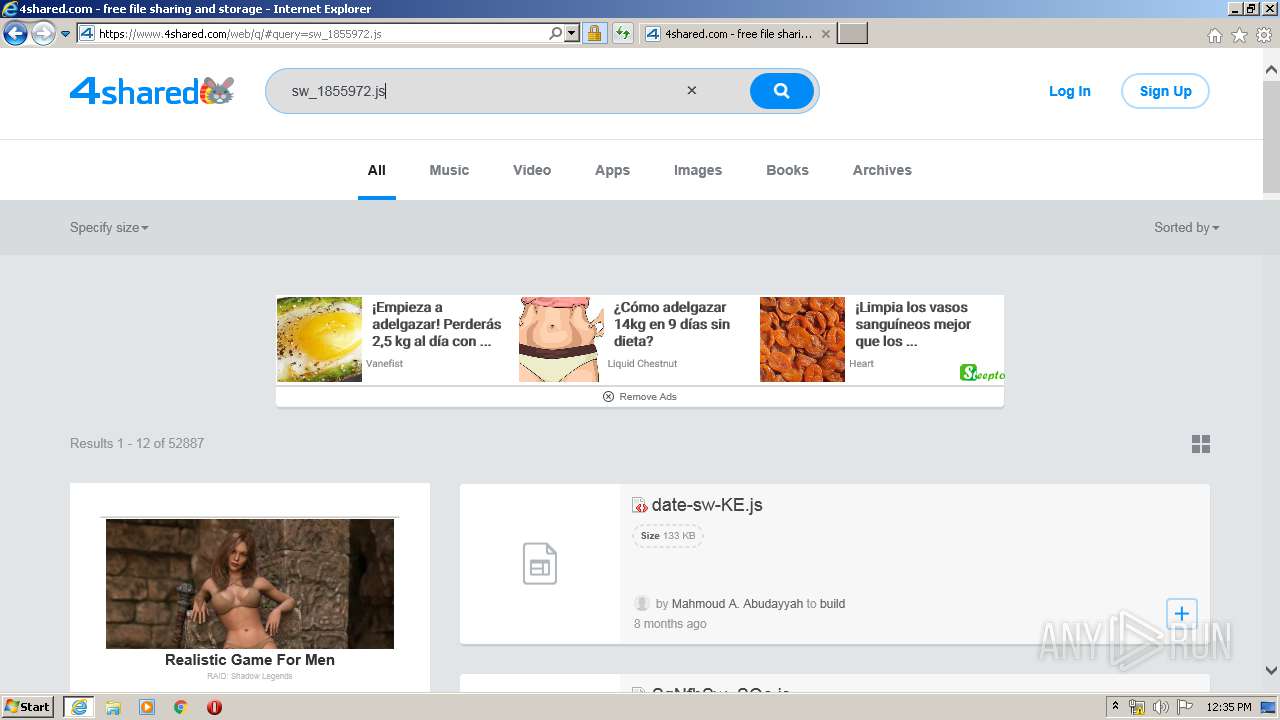This screenshot has width=1280, height=720.
Task: Click the URL address bar
Action: pos(322,34)
